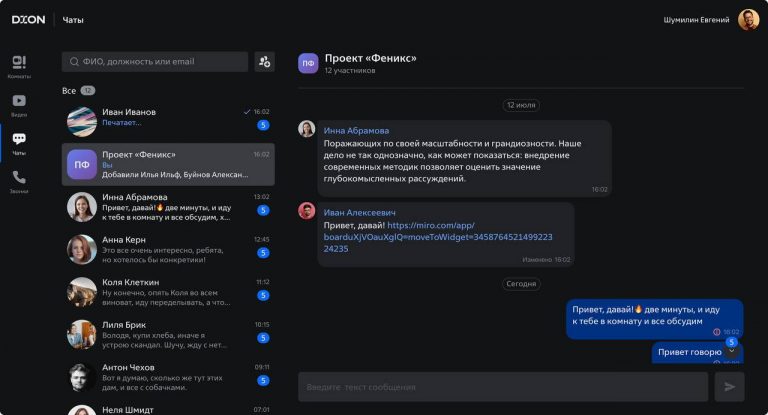The width and height of the screenshot is (768, 415).
Task: Open the Video section in sidebar
Action: pyautogui.click(x=19, y=105)
